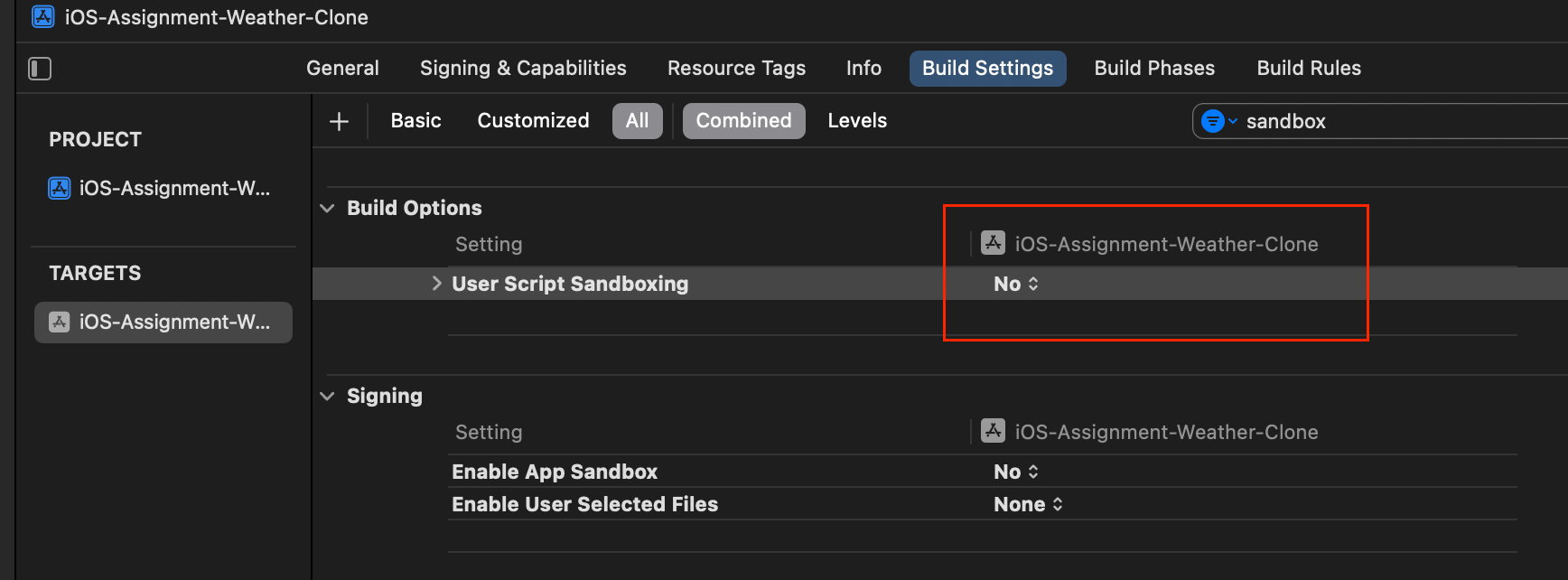Switch to Levels view
This screenshot has width=1568, height=580.
(x=857, y=121)
